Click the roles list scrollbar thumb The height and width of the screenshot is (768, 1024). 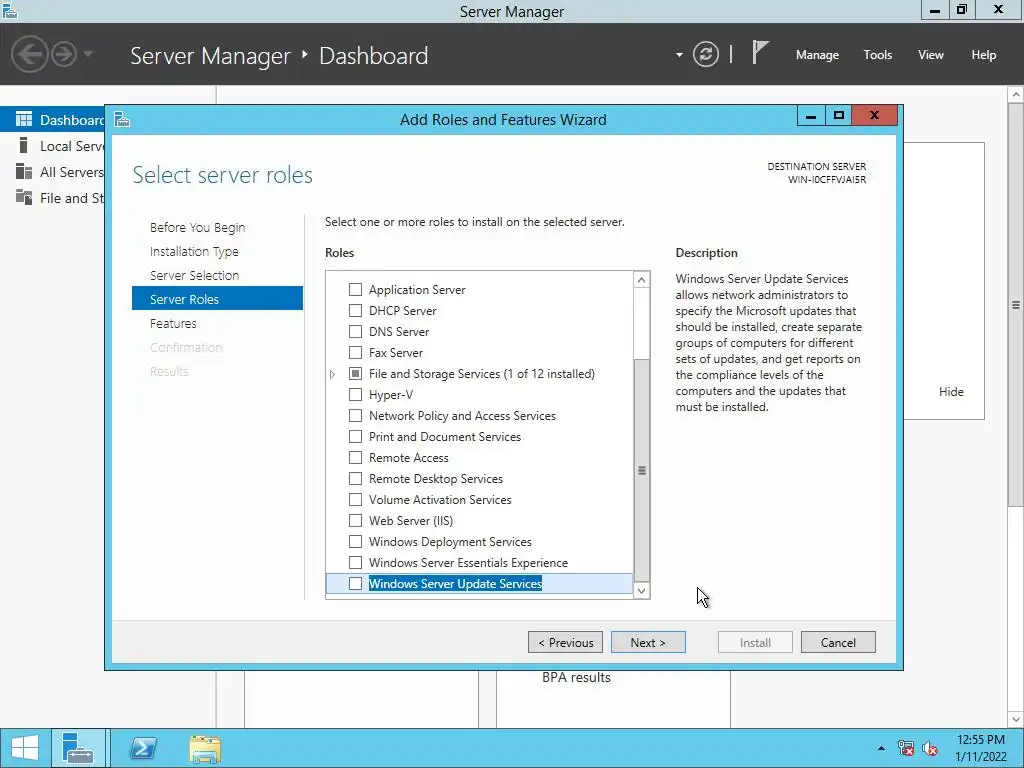[641, 470]
